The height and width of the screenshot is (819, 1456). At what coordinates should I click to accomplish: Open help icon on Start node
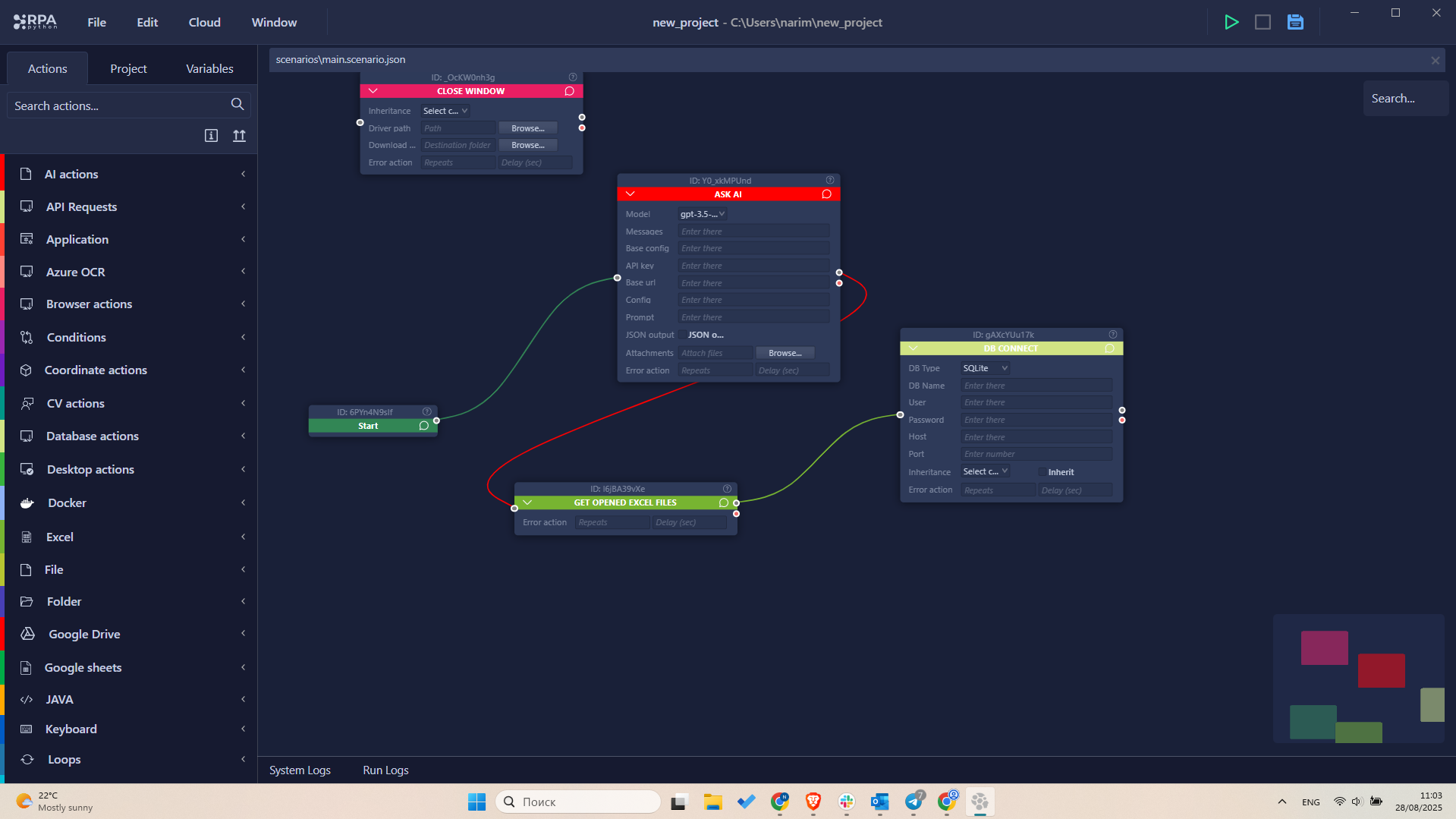(427, 412)
